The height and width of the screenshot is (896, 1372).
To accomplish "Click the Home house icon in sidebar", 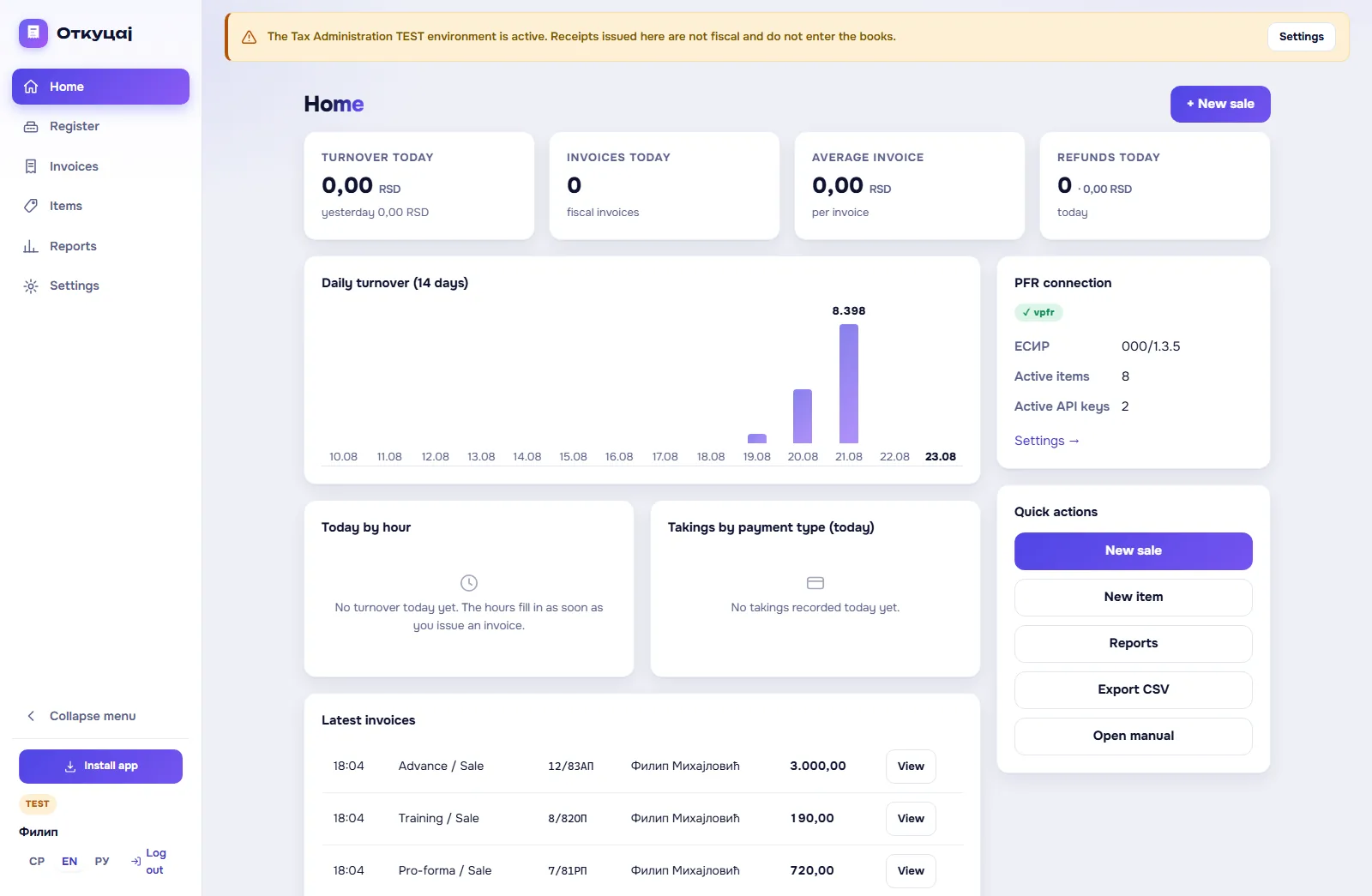I will pyautogui.click(x=31, y=87).
